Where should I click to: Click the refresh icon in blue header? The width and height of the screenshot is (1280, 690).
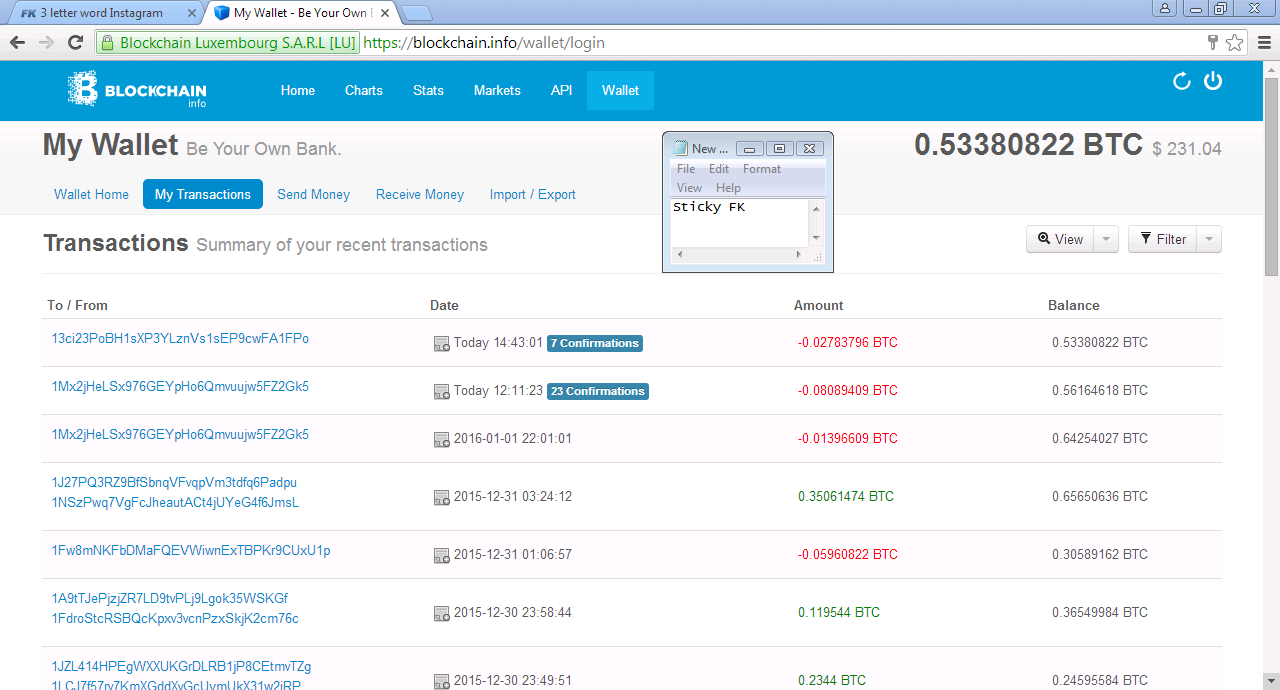[1181, 81]
